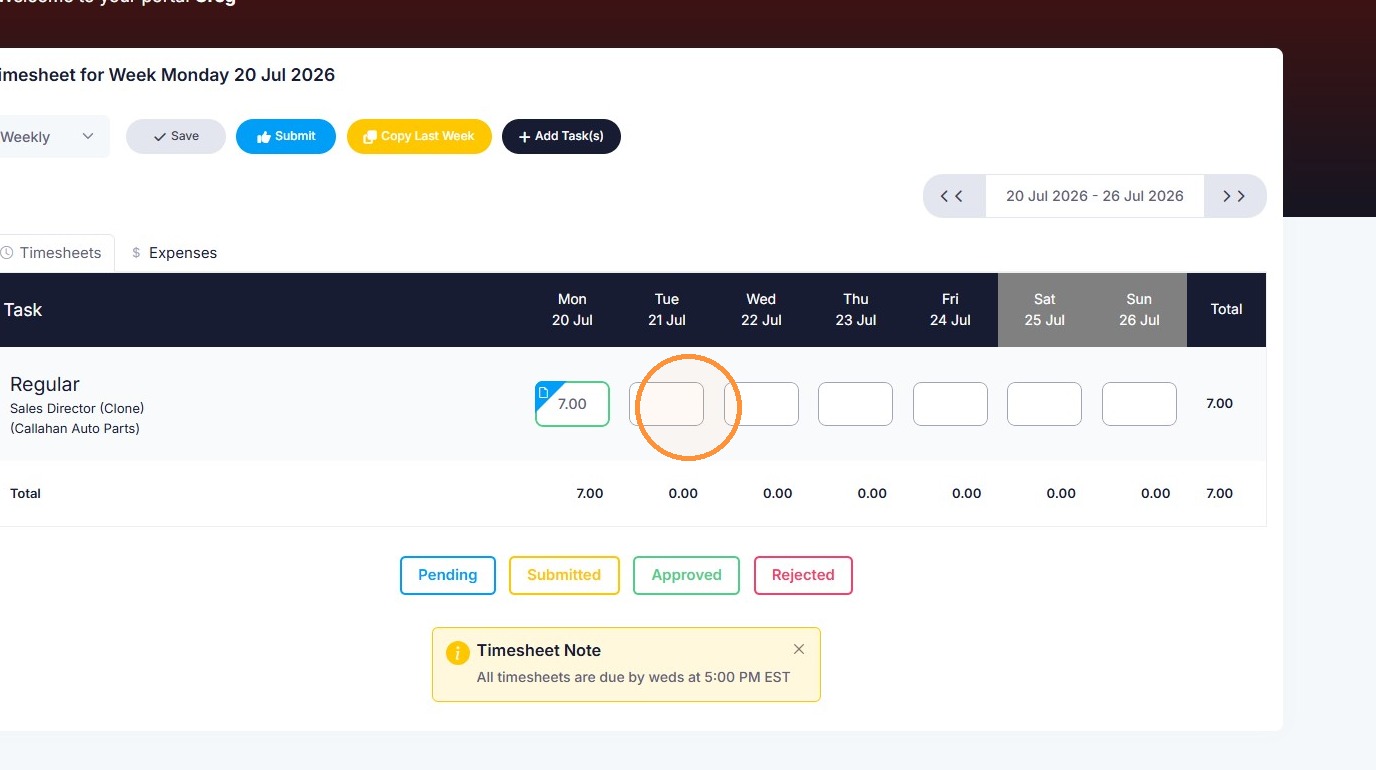Click the (Callahan Auto Parts) text
Screen dimensions: 1376x770
(75, 428)
